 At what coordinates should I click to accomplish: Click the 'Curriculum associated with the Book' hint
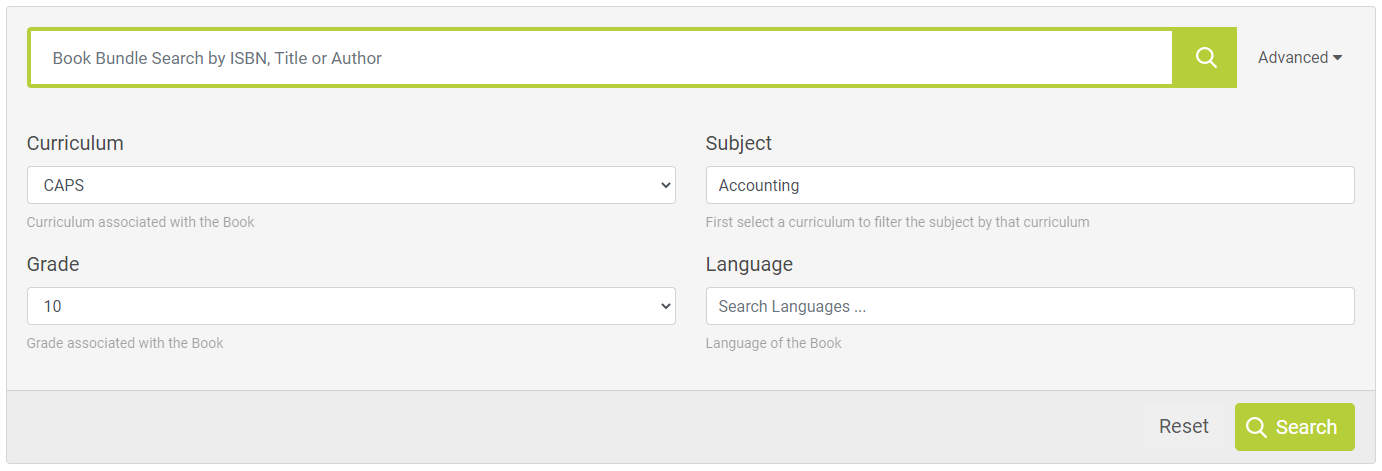point(141,222)
